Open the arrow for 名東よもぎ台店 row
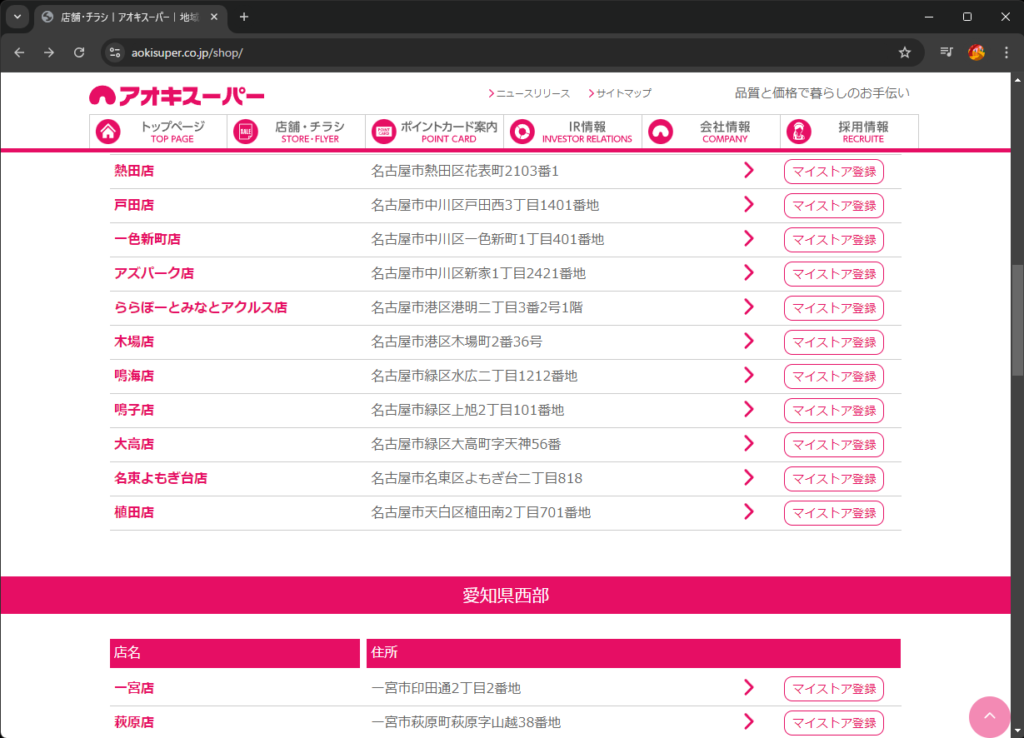 (749, 477)
